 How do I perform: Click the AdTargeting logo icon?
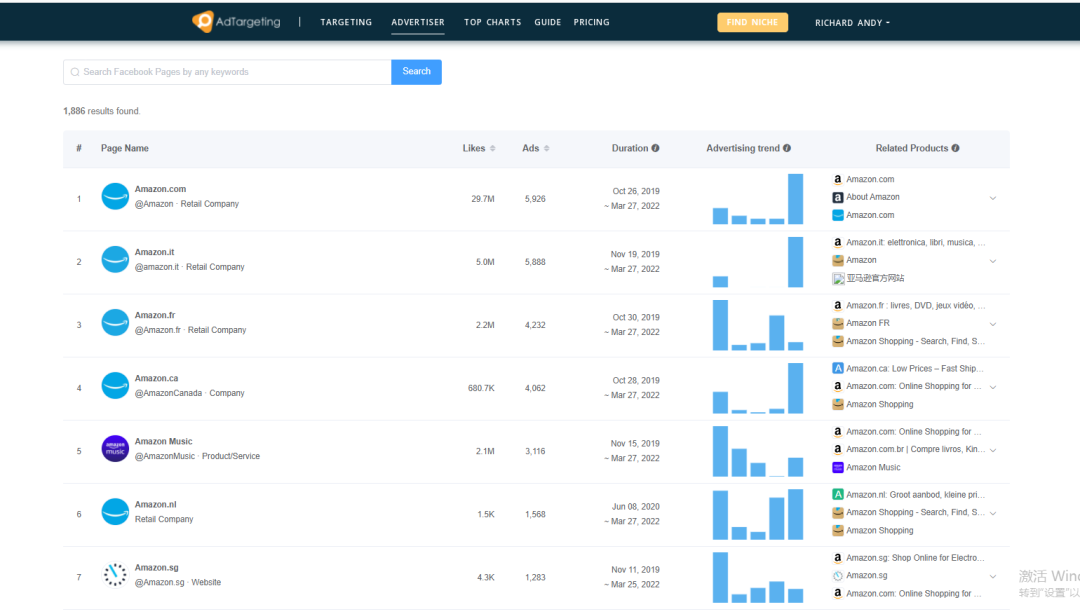click(x=203, y=21)
